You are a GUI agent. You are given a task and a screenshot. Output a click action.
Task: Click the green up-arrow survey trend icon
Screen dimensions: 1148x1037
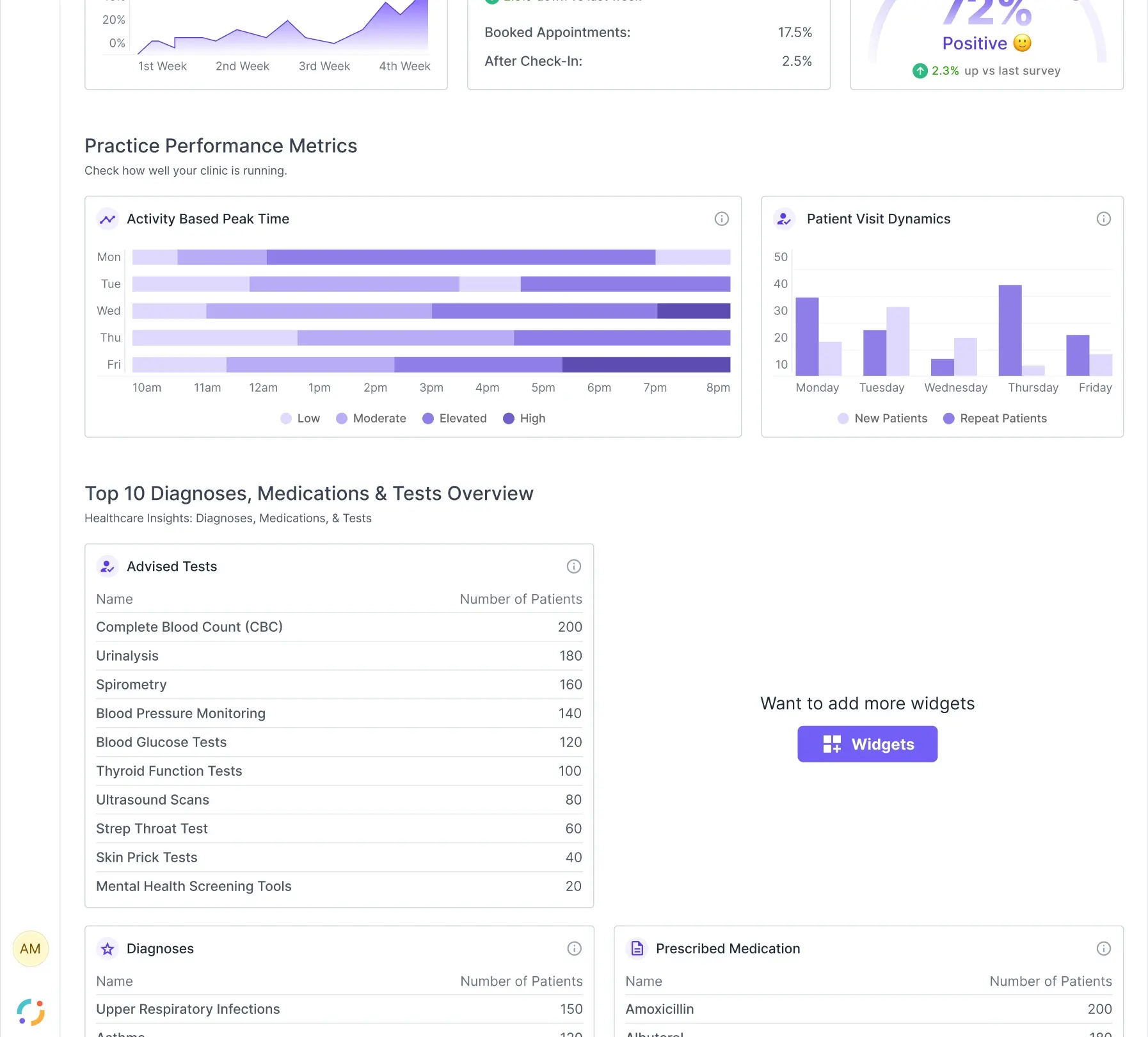[x=920, y=71]
